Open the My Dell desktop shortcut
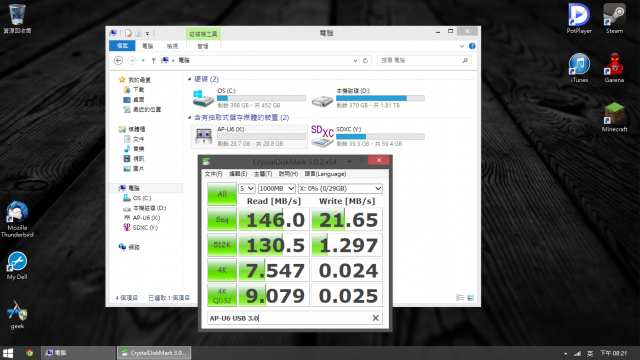The height and width of the screenshot is (360, 640). pyautogui.click(x=17, y=266)
